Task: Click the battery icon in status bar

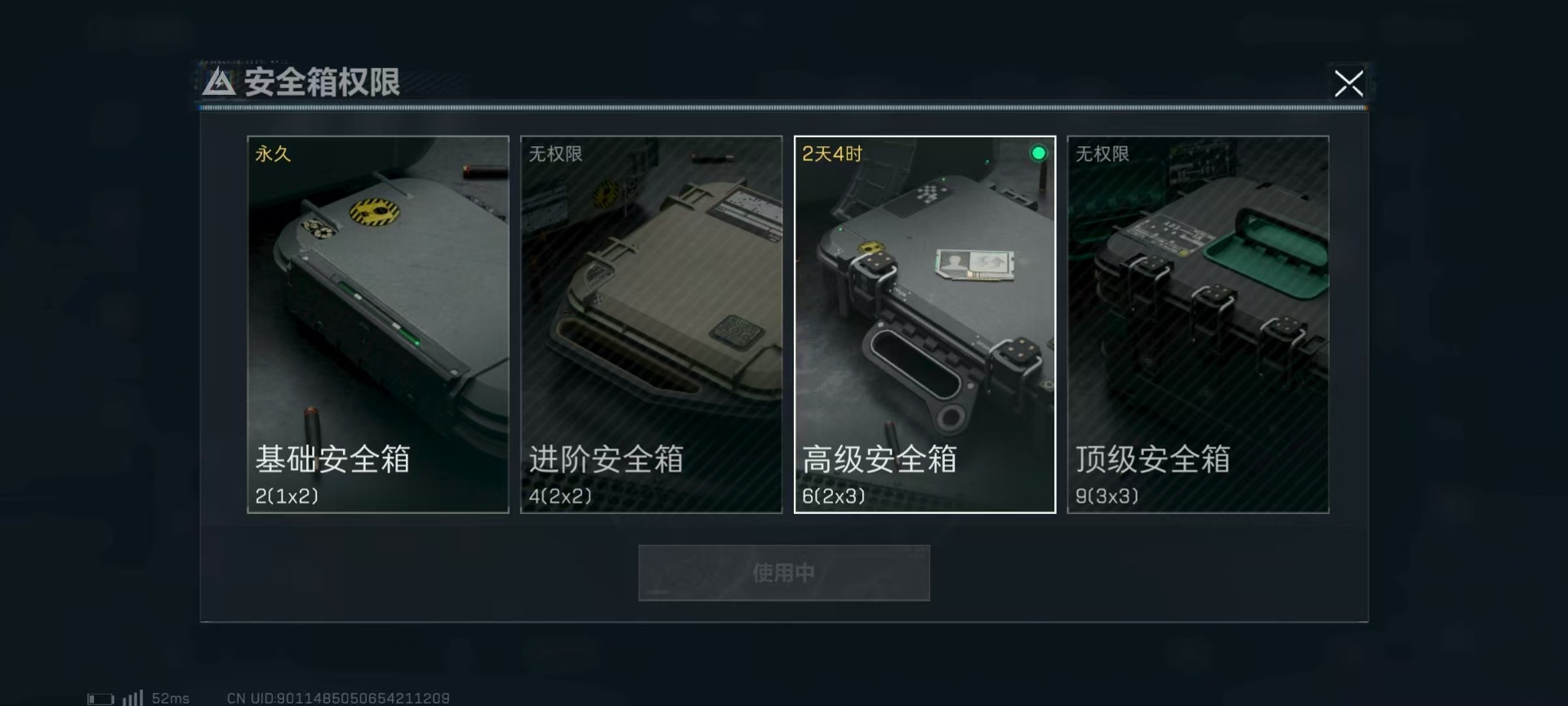Action: pyautogui.click(x=101, y=699)
